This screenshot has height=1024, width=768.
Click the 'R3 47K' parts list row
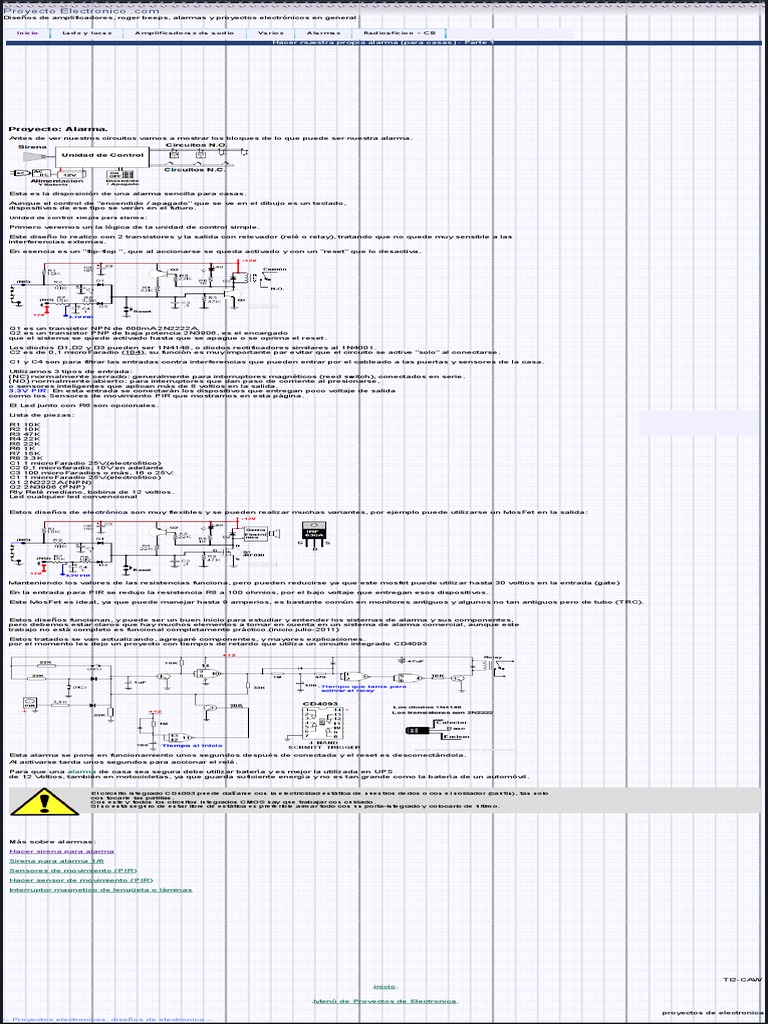tap(25, 434)
